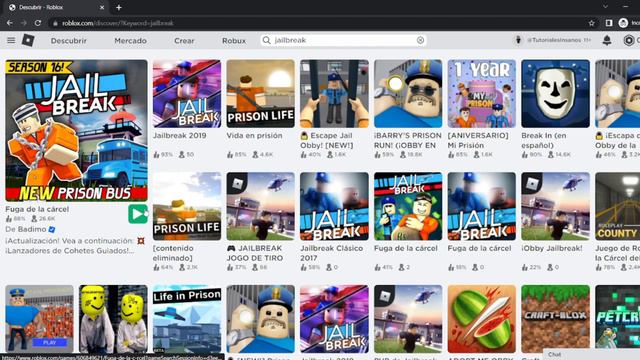Open the notifications bell
This screenshot has height=360, width=640.
tap(607, 40)
